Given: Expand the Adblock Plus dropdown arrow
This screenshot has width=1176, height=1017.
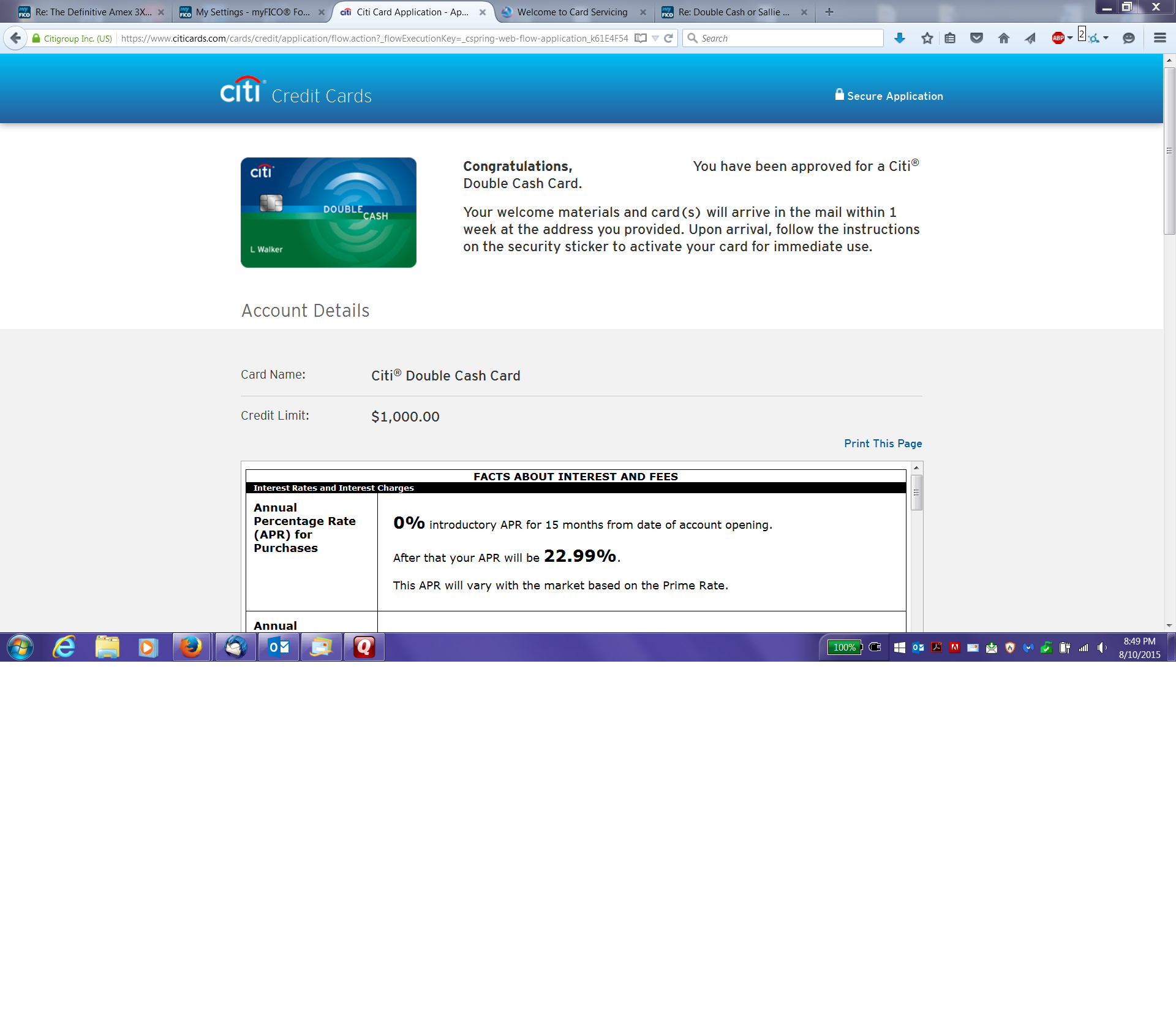Looking at the screenshot, I should coord(1070,38).
